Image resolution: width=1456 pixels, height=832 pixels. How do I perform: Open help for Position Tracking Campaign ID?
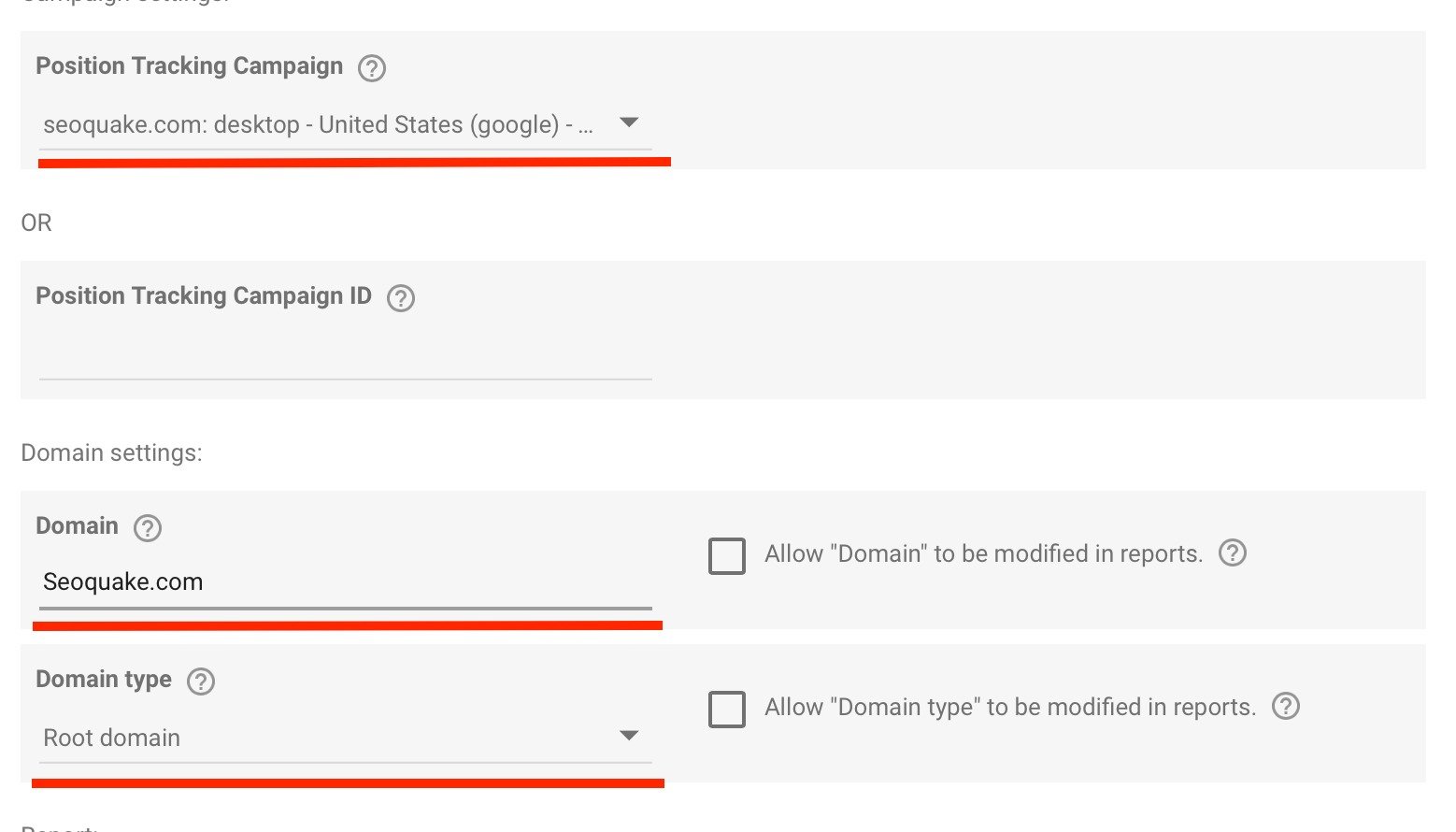click(401, 297)
